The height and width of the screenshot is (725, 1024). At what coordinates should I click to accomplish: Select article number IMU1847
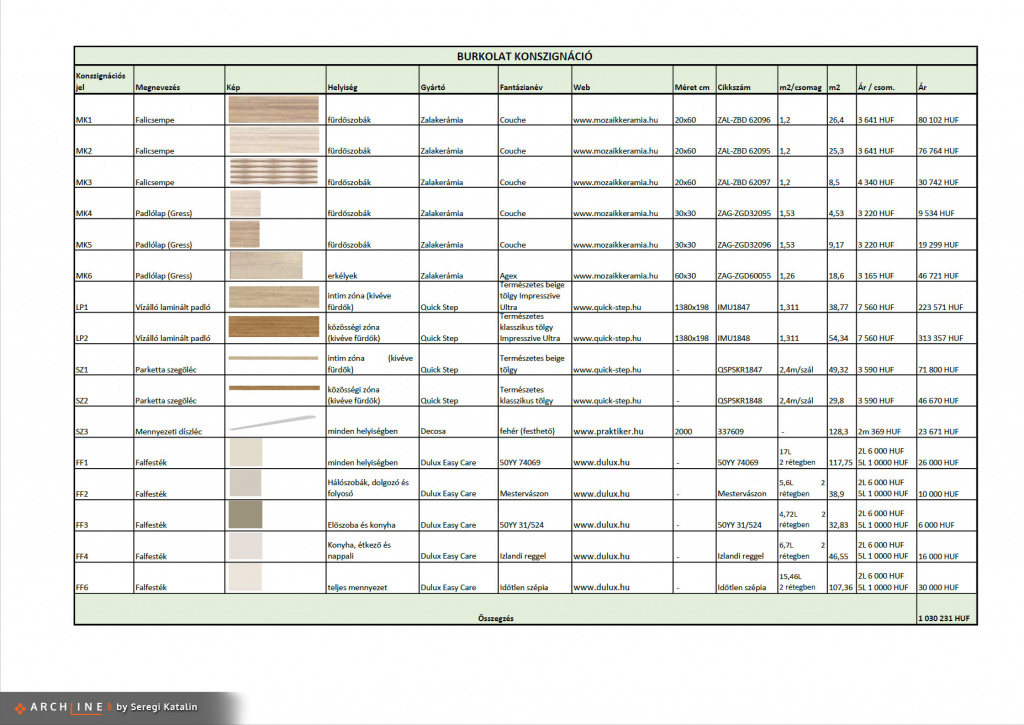[x=733, y=307]
